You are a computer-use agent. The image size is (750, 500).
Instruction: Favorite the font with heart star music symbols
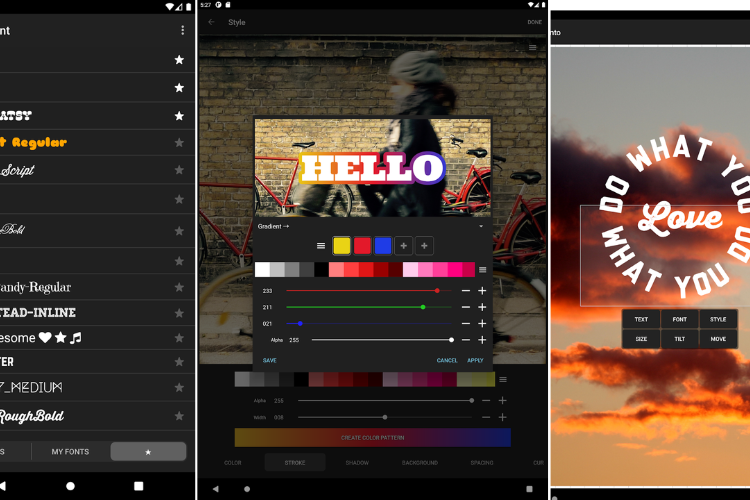point(179,338)
